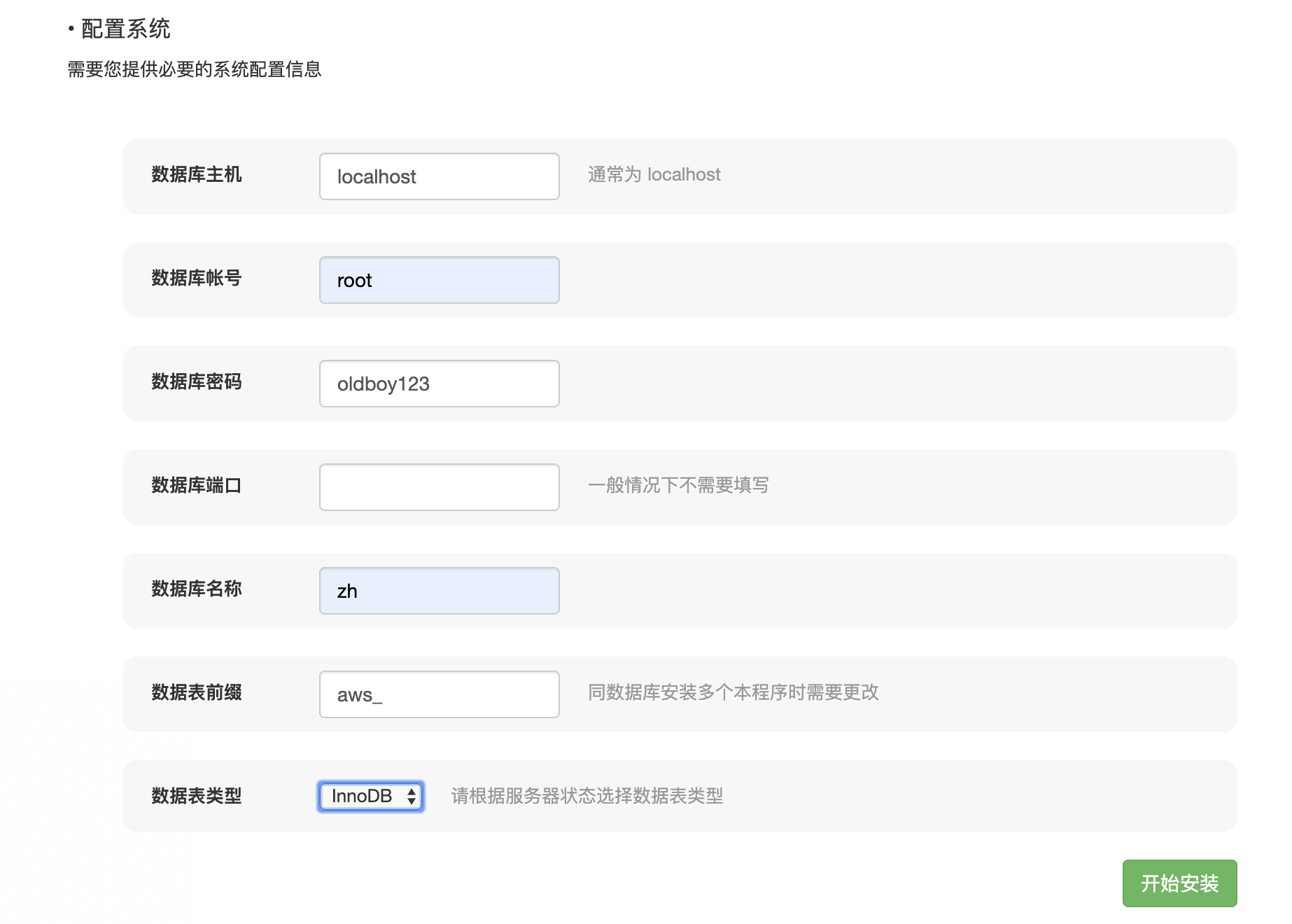
Task: Click the hint text 通常为 localhost
Action: pyautogui.click(x=654, y=174)
